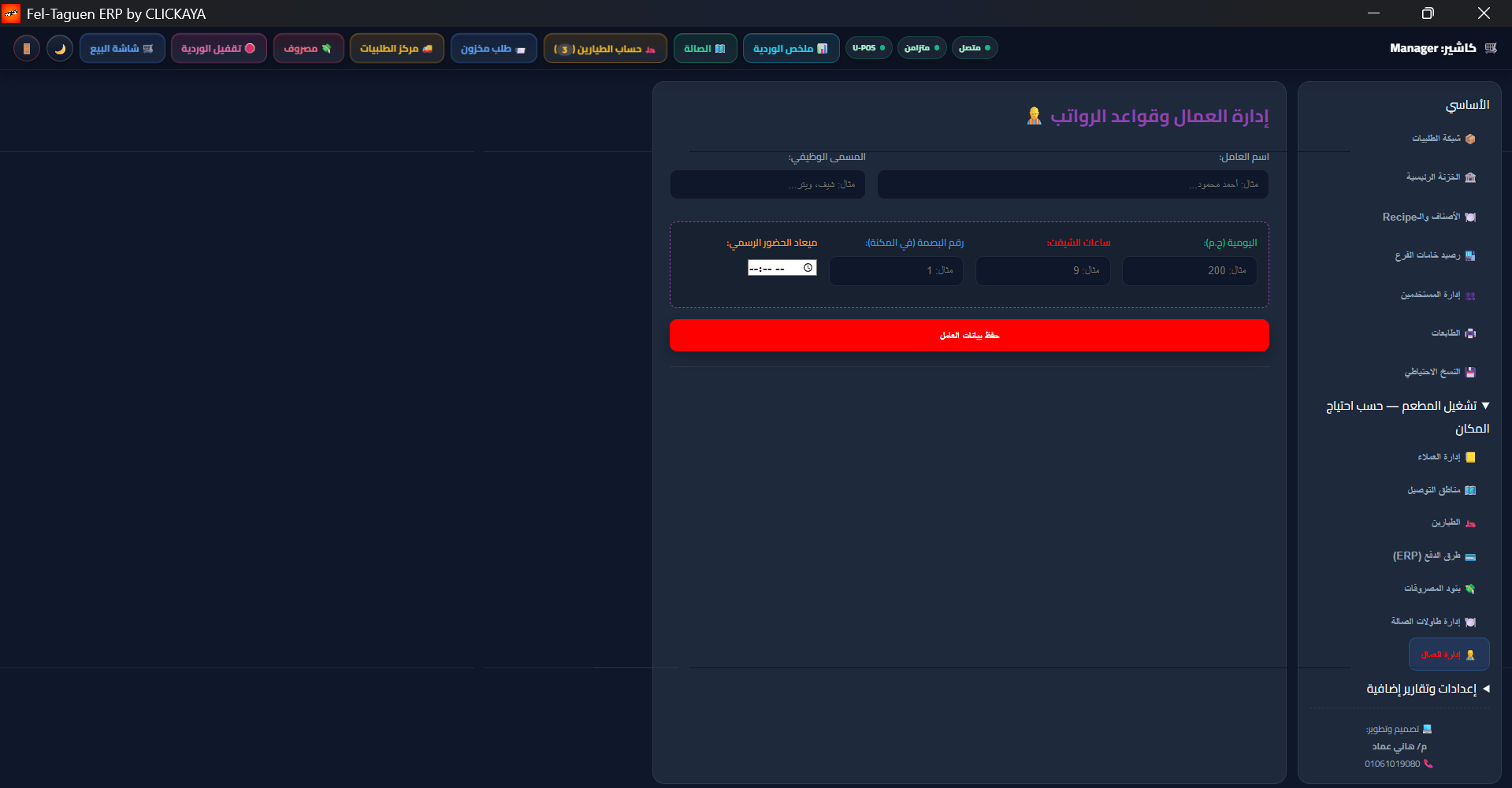Click the طلب مخزون stock request button
Image resolution: width=1512 pixels, height=788 pixels.
(493, 48)
